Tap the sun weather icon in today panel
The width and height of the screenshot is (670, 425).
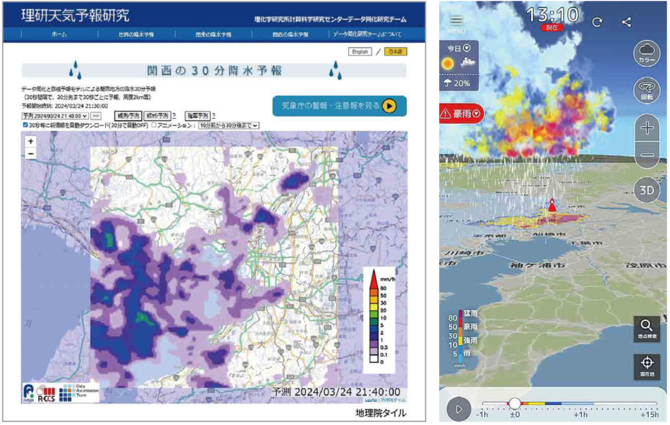[448, 64]
